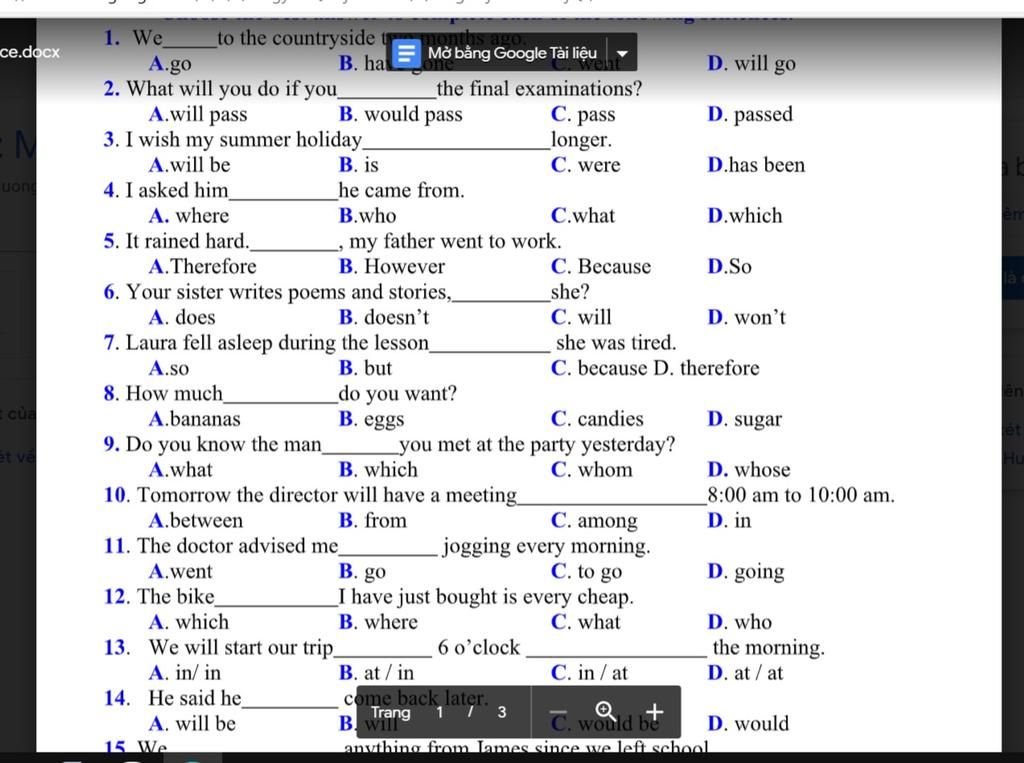The height and width of the screenshot is (763, 1024).
Task: Select option 'D.which' in question 4
Action: click(x=745, y=216)
